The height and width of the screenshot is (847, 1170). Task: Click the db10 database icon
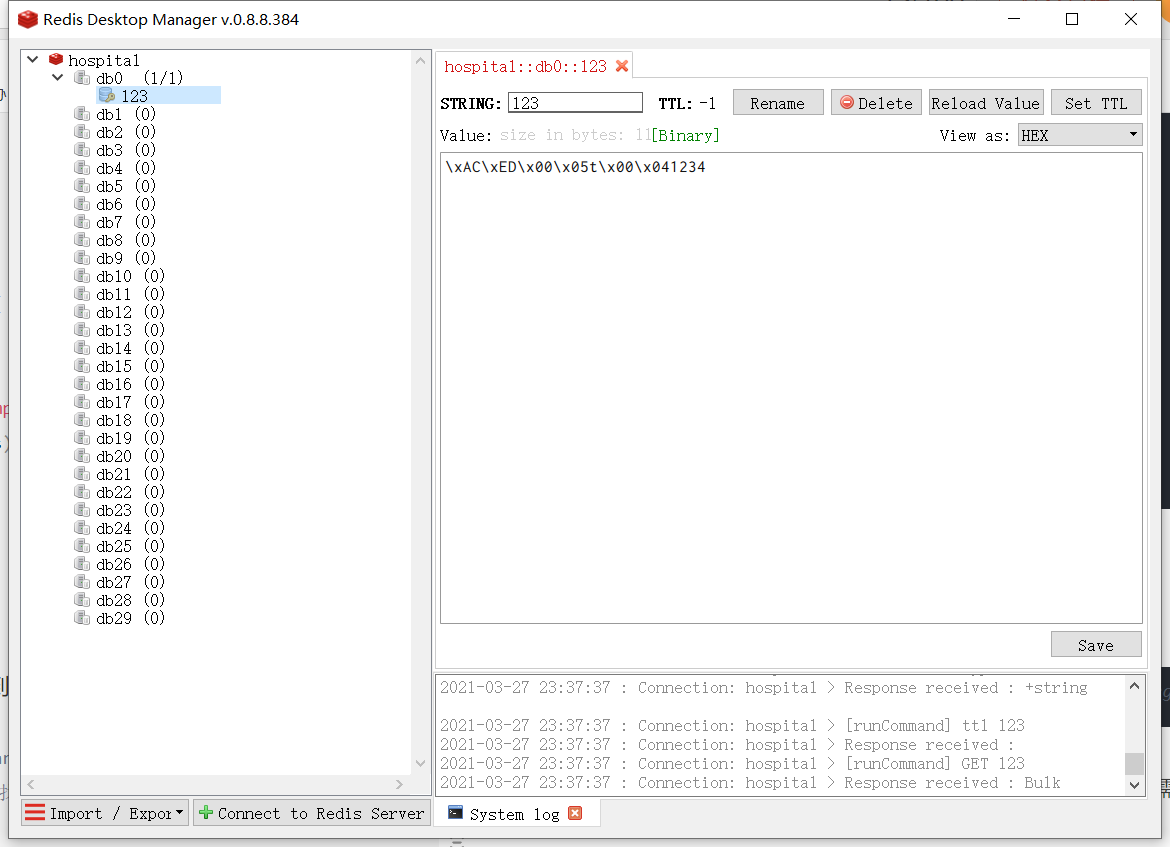tap(82, 276)
